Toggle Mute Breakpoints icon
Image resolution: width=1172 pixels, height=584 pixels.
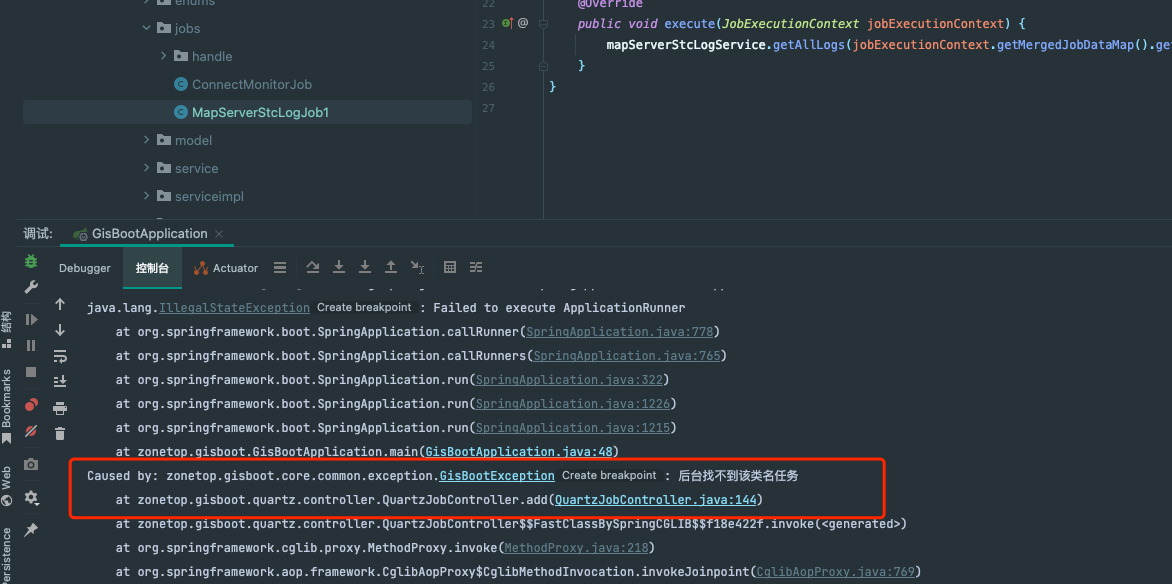(31, 432)
